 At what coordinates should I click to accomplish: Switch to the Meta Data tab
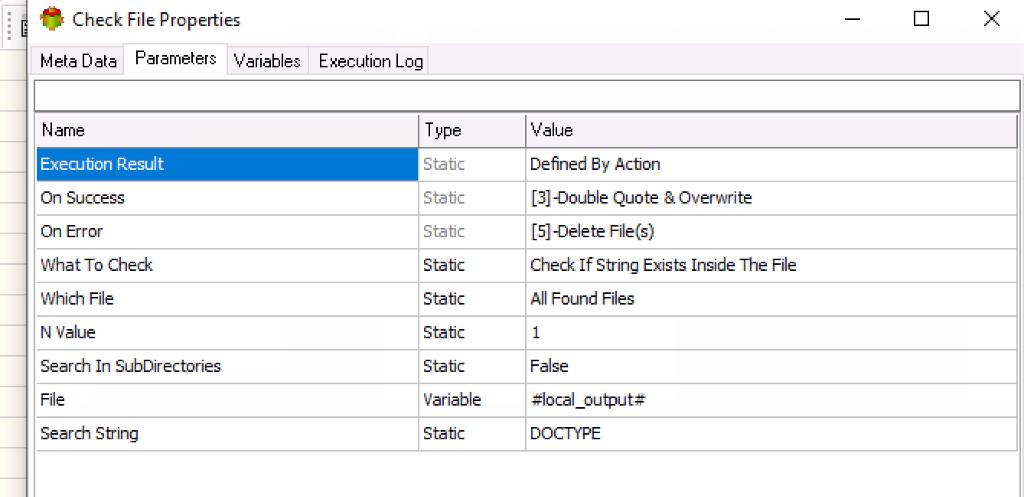(78, 61)
